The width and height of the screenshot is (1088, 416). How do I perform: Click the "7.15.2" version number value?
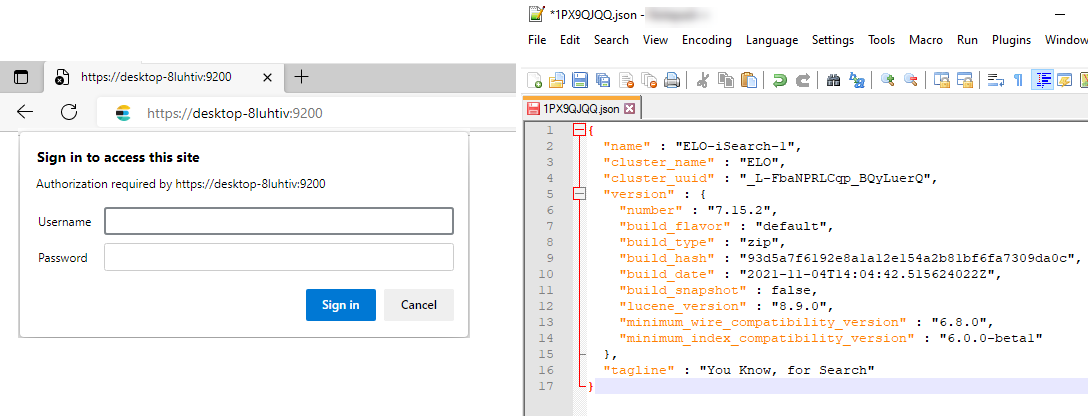tap(742, 210)
